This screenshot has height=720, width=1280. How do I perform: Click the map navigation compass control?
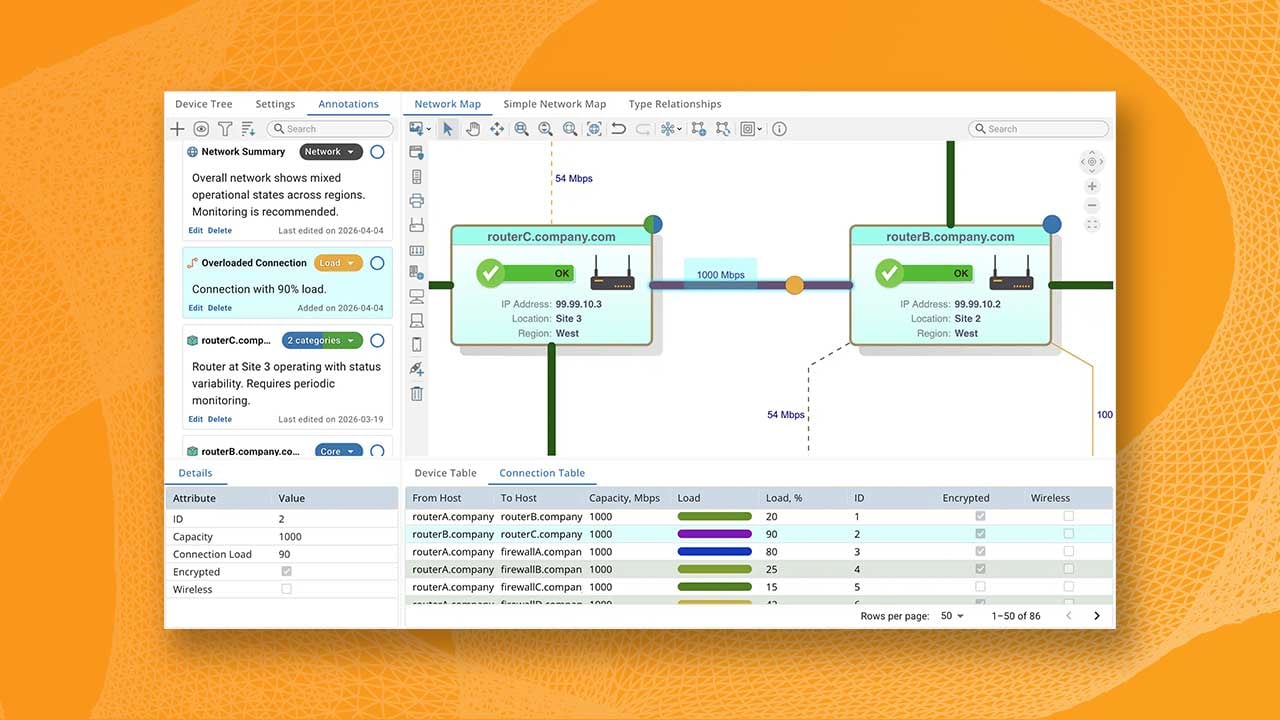(1092, 162)
